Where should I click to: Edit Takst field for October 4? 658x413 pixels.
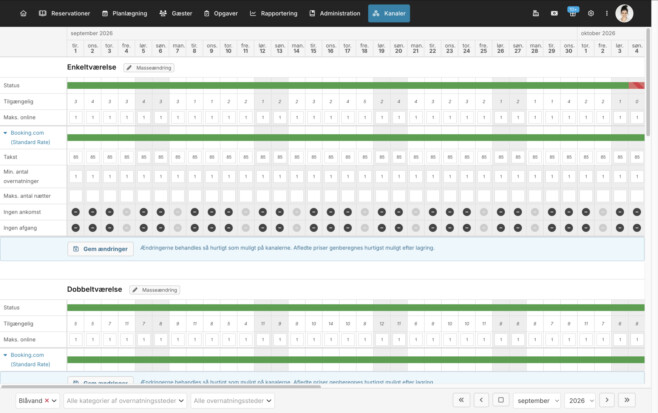click(637, 157)
